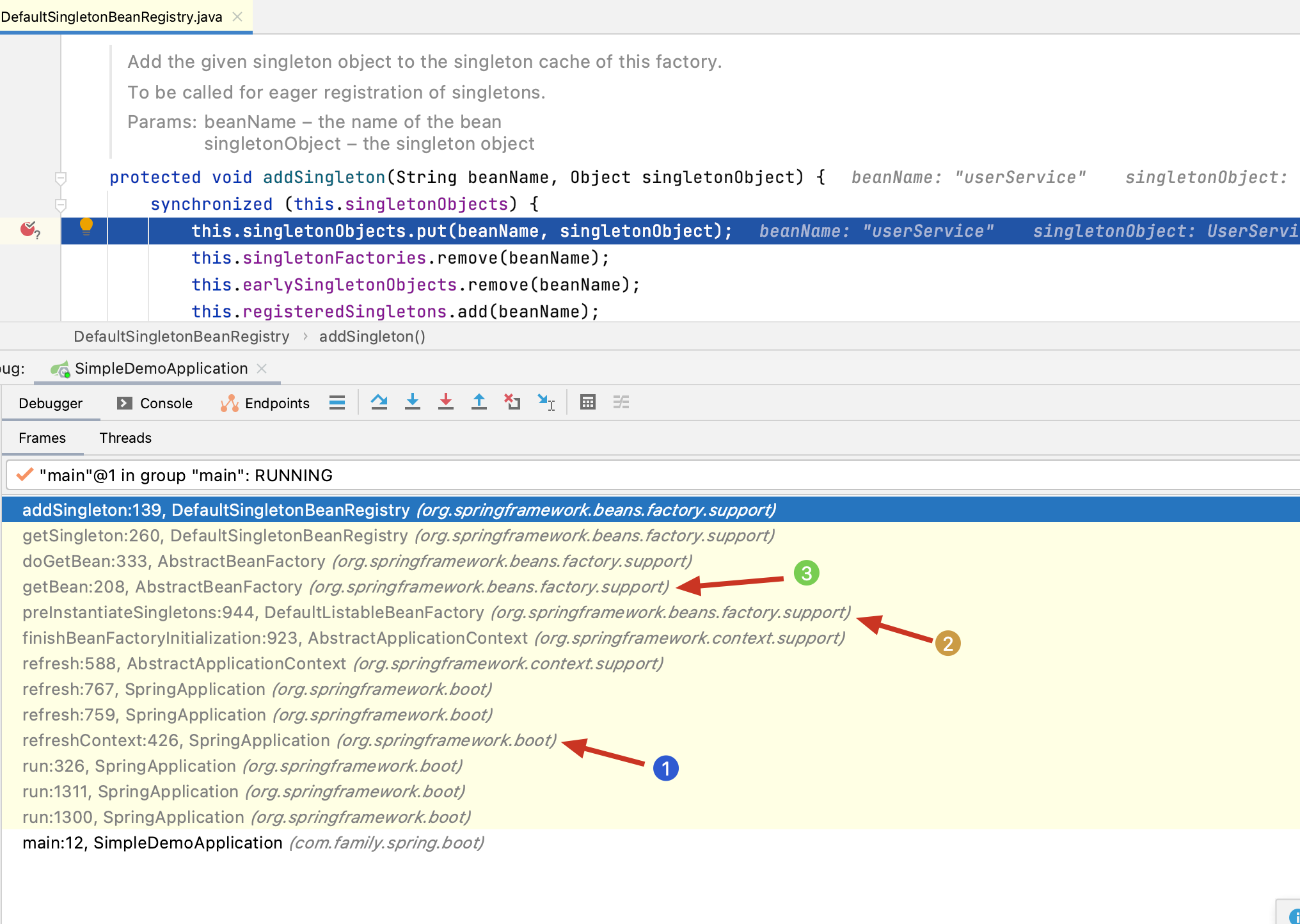Click the Trace Current Stream Chain icon
1300x924 pixels.
pyautogui.click(x=621, y=402)
